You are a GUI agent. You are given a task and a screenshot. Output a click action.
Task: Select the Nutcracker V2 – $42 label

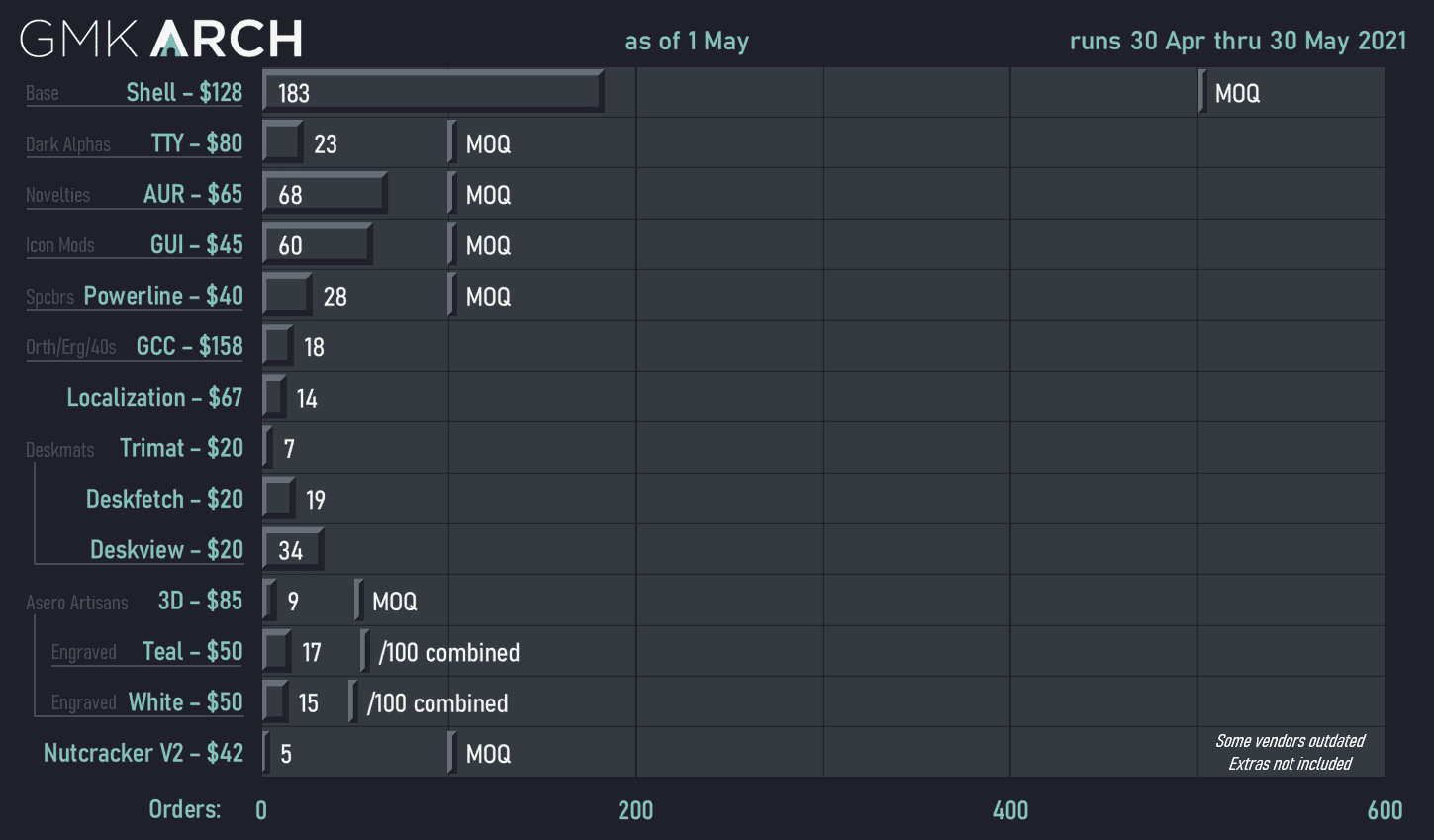pos(143,753)
